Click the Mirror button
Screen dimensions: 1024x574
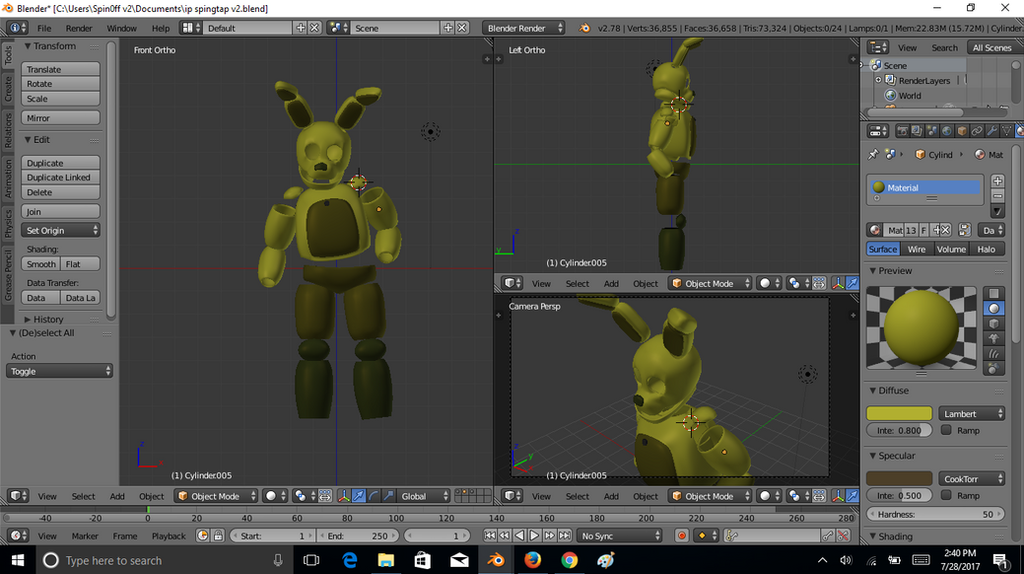coord(60,118)
